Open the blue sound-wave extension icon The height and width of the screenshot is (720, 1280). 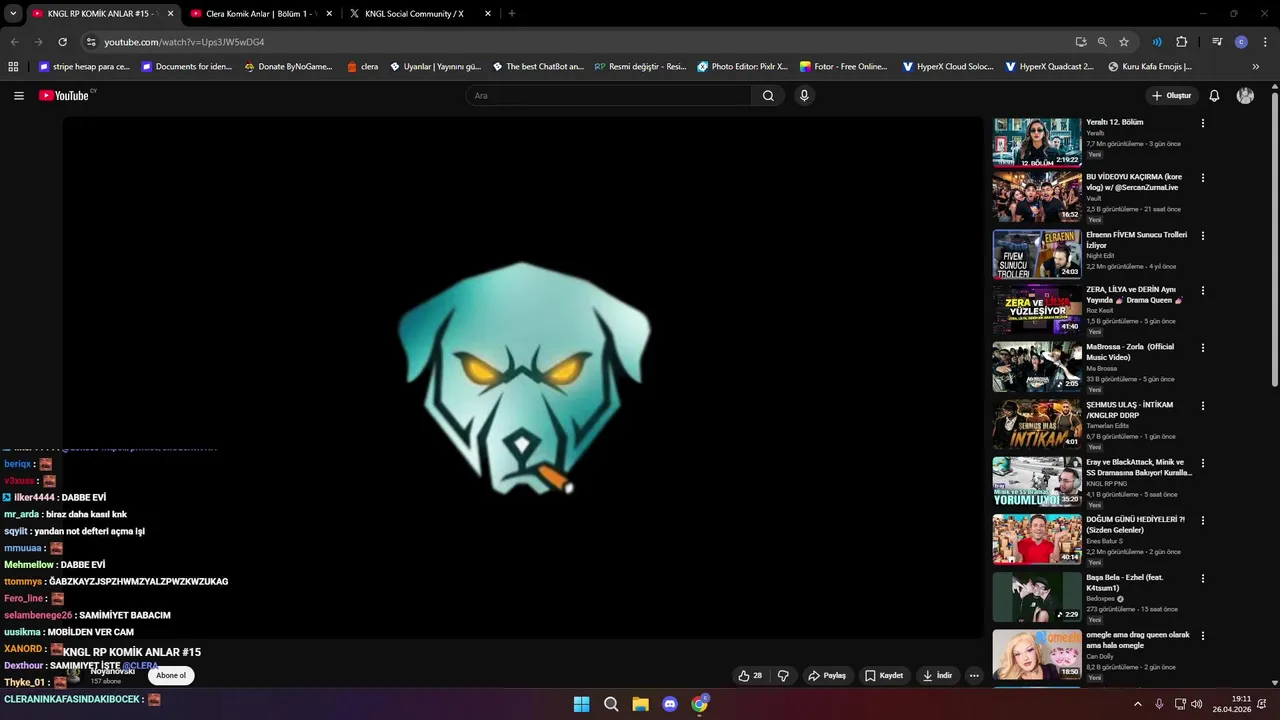coord(1157,42)
